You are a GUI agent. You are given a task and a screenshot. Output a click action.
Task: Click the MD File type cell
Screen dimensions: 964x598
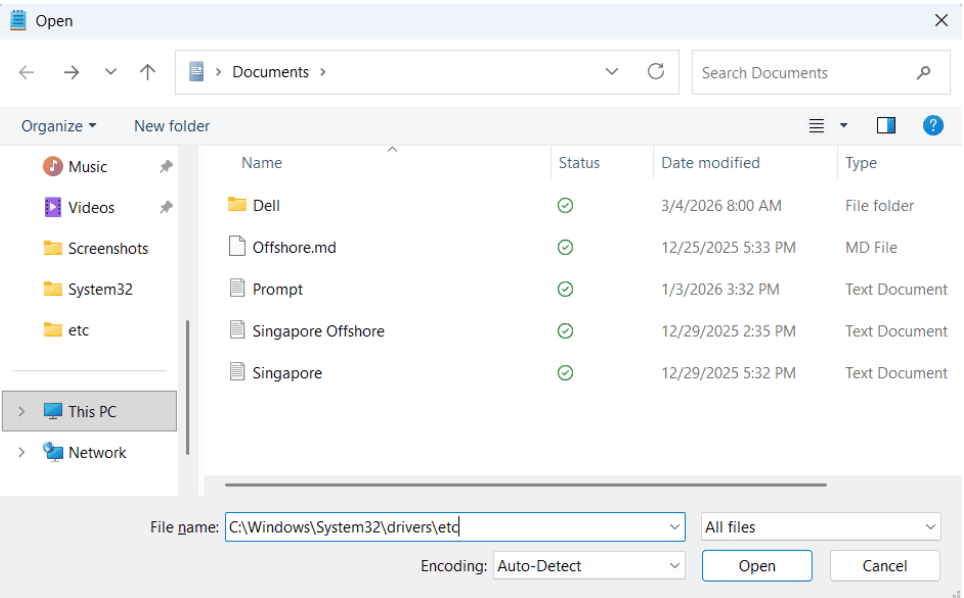[871, 247]
